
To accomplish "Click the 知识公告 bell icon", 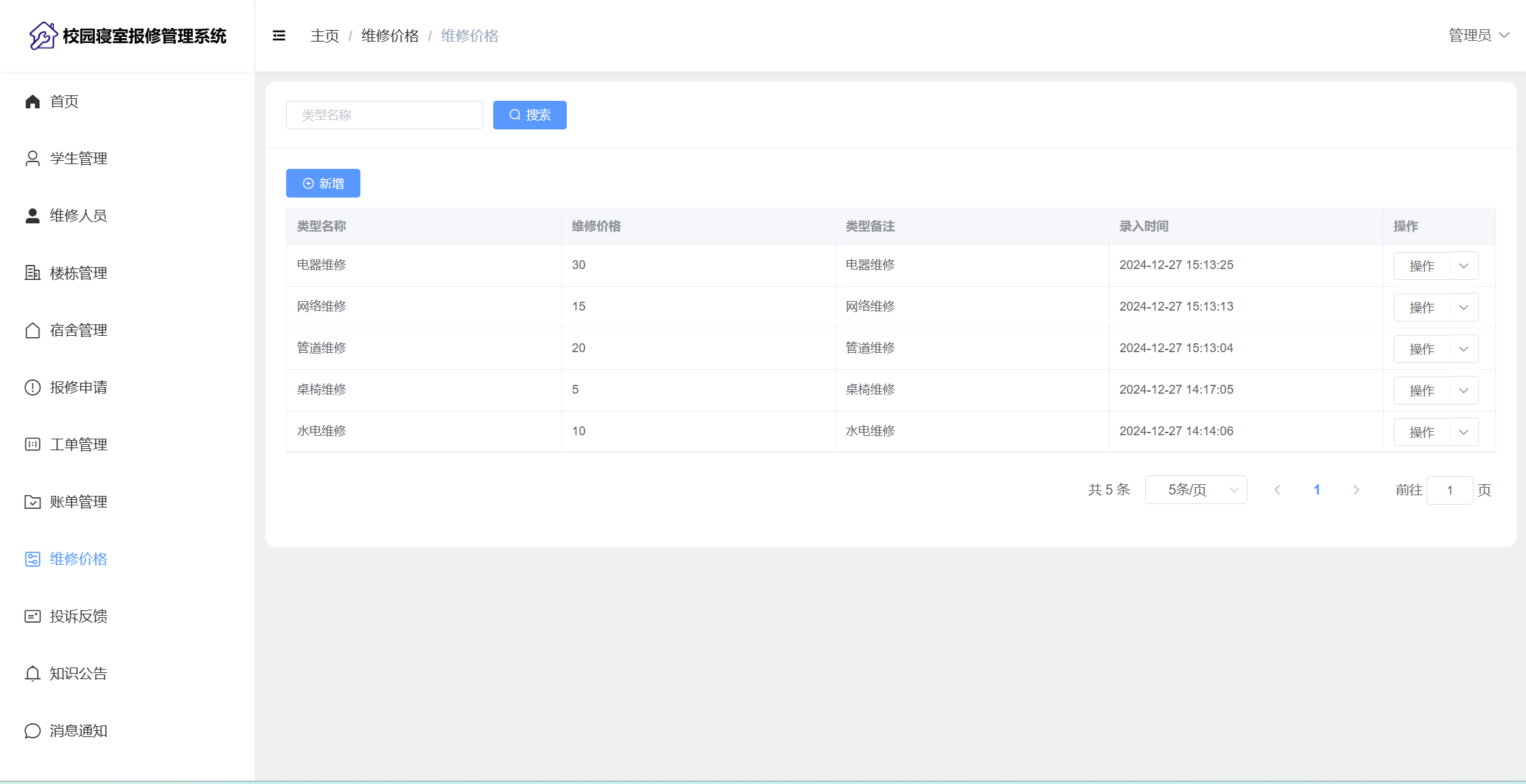I will [33, 674].
